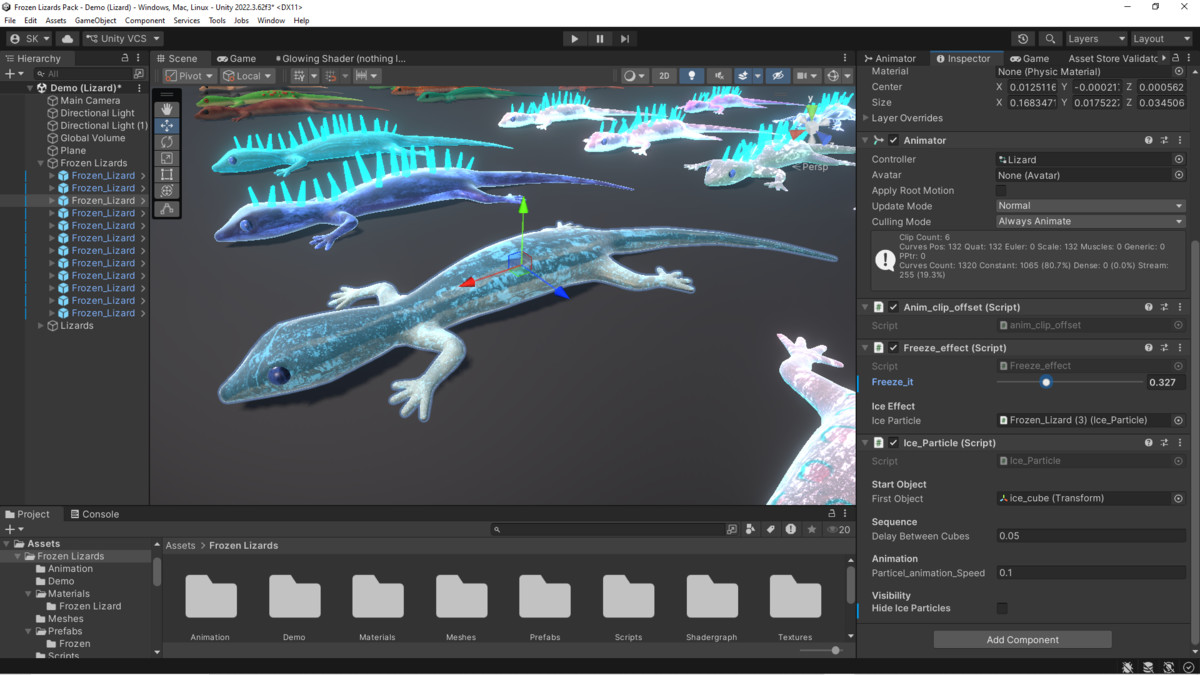Viewport: 1200px width, 675px height.
Task: Select the Scale tool
Action: (x=167, y=158)
